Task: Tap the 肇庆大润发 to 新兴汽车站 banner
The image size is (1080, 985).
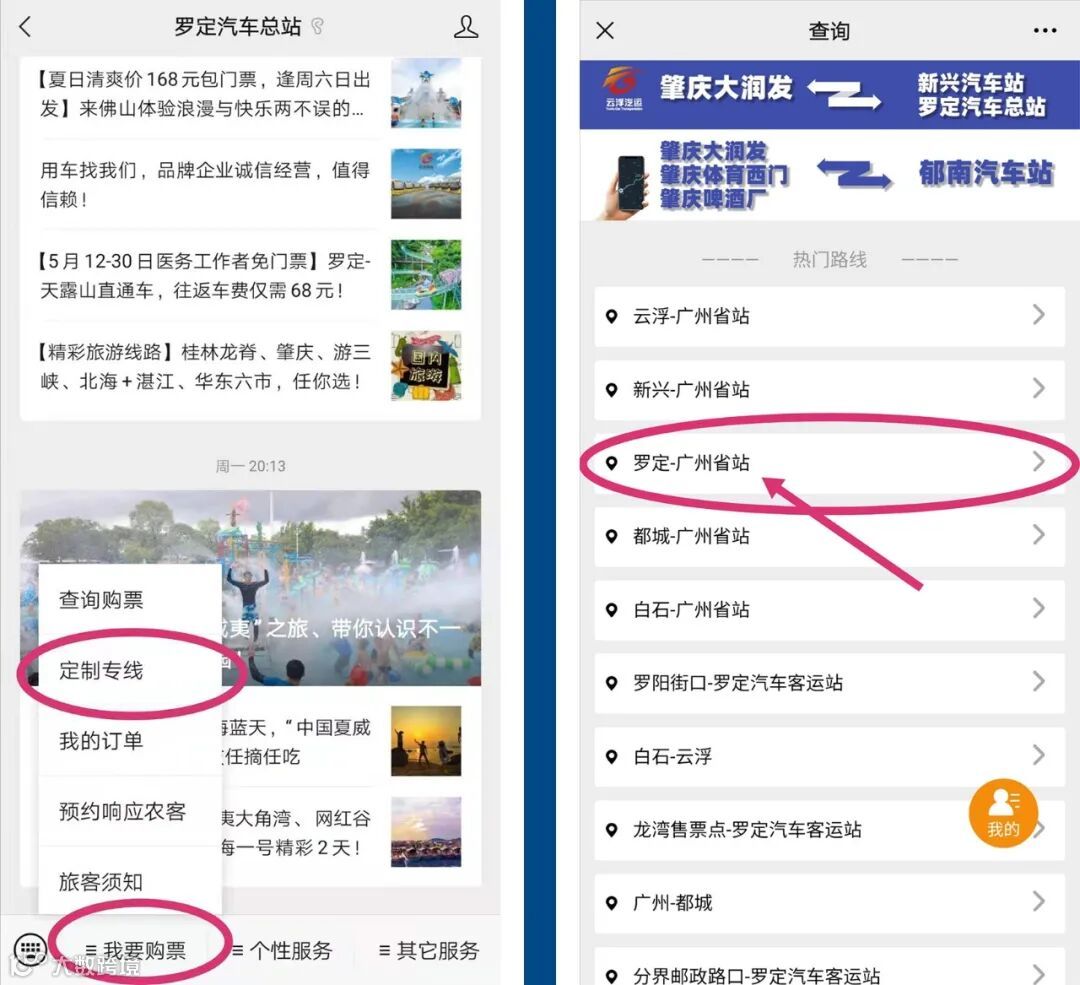Action: [x=829, y=94]
